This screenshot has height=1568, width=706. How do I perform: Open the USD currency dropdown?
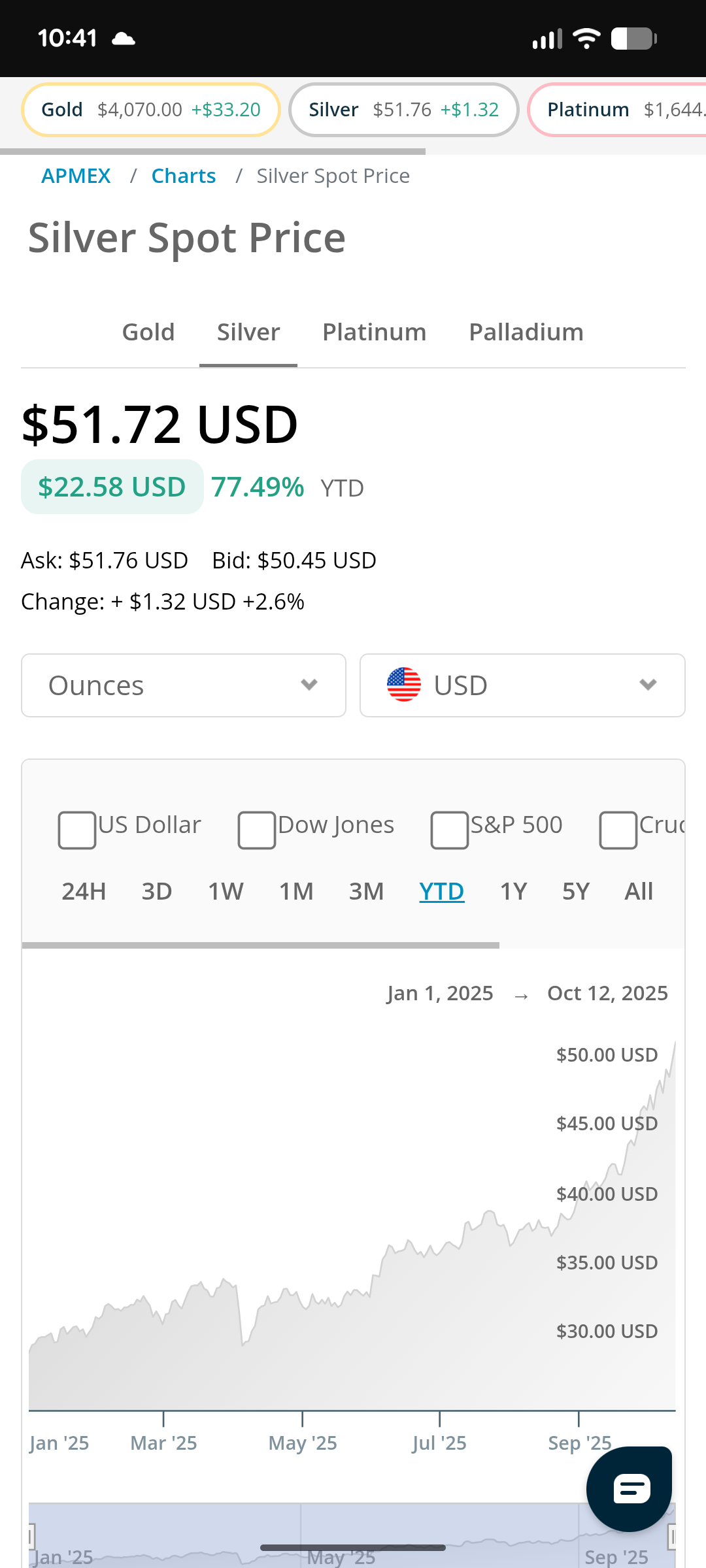522,685
